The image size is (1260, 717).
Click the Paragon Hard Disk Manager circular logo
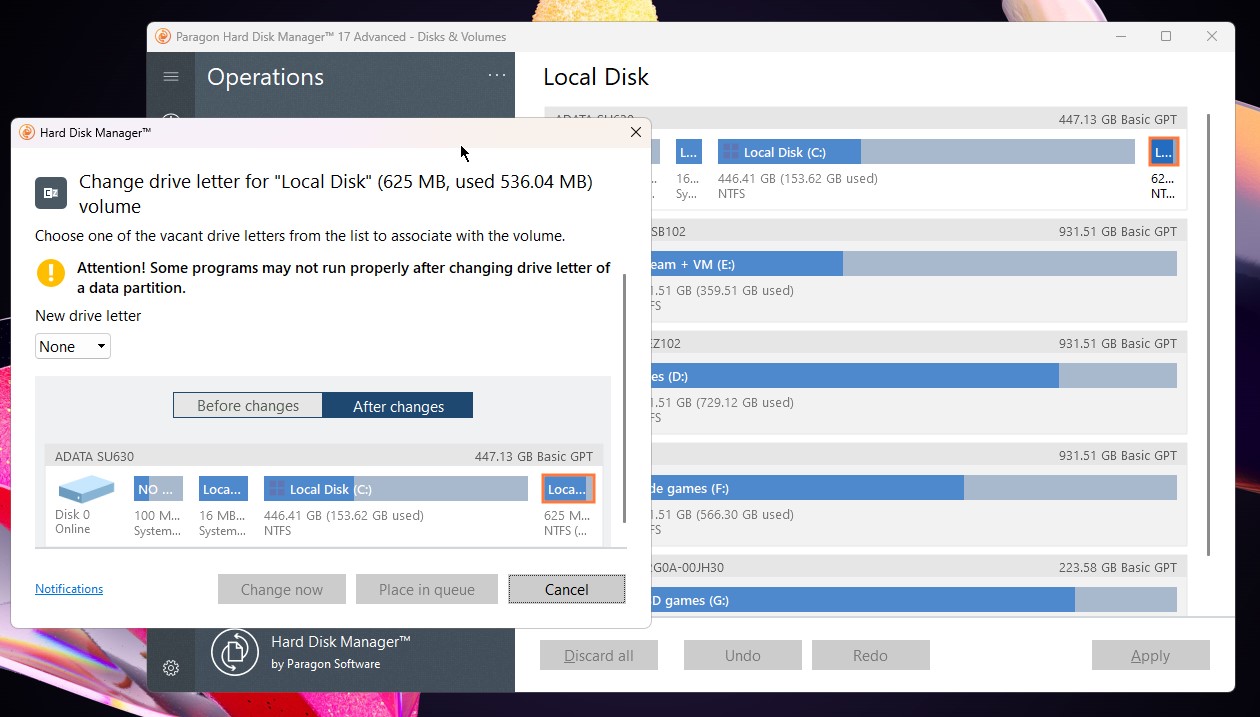pyautogui.click(x=234, y=651)
